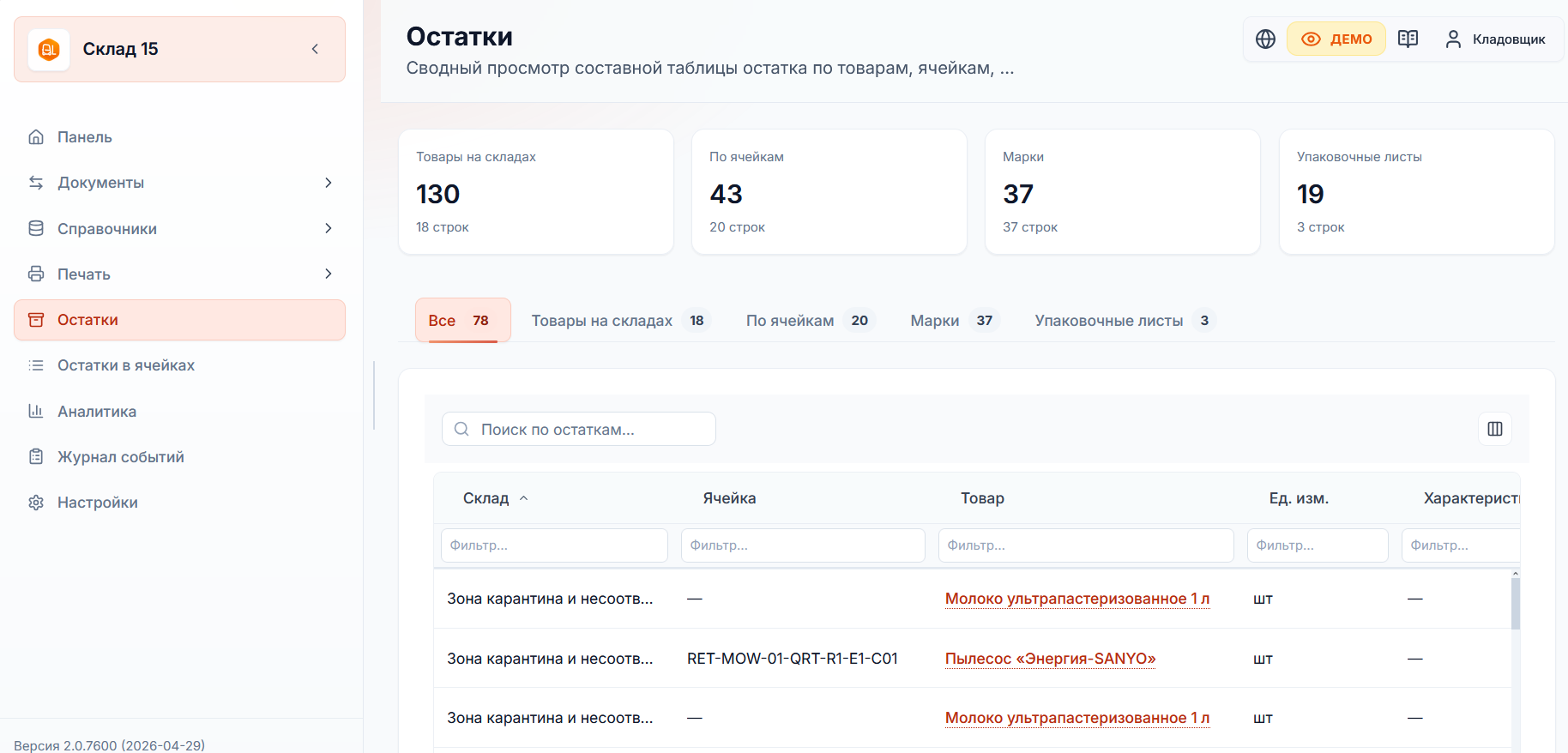Click the Товар column header
Viewport: 1568px width, 753px height.
click(982, 498)
